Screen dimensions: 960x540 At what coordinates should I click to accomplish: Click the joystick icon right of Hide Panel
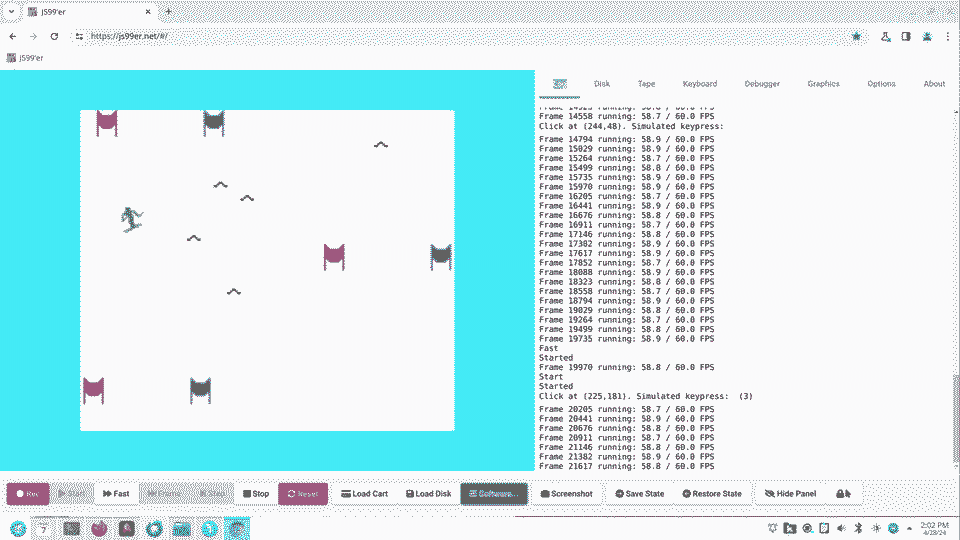[842, 494]
